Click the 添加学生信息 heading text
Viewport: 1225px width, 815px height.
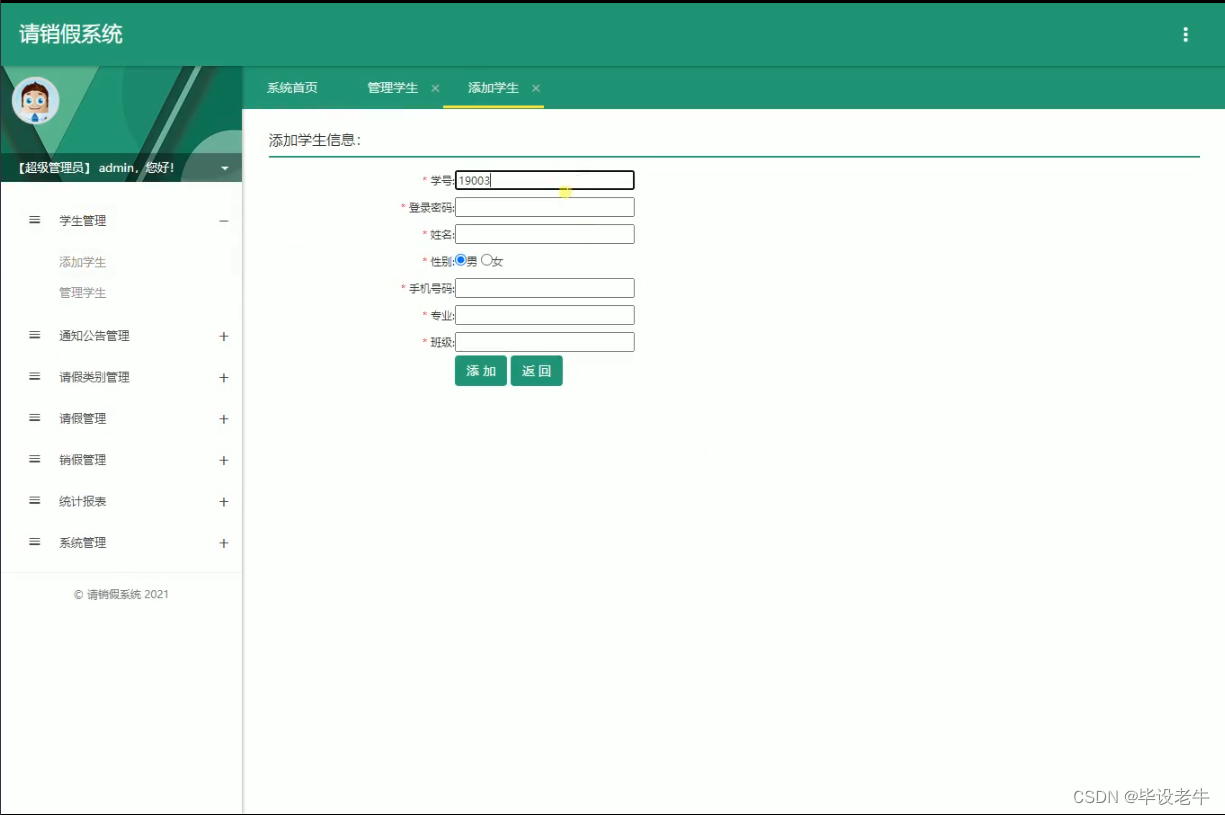coord(315,140)
